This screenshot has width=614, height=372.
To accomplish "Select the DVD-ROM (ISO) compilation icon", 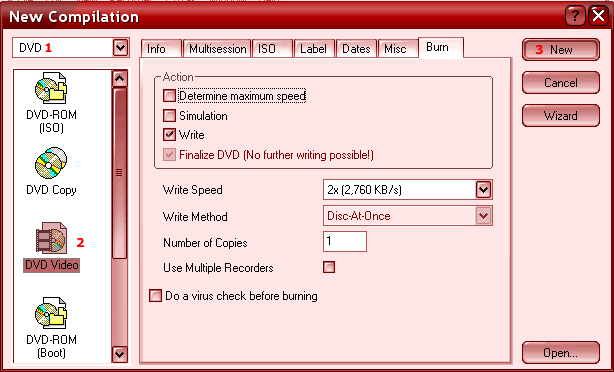I will point(51,103).
